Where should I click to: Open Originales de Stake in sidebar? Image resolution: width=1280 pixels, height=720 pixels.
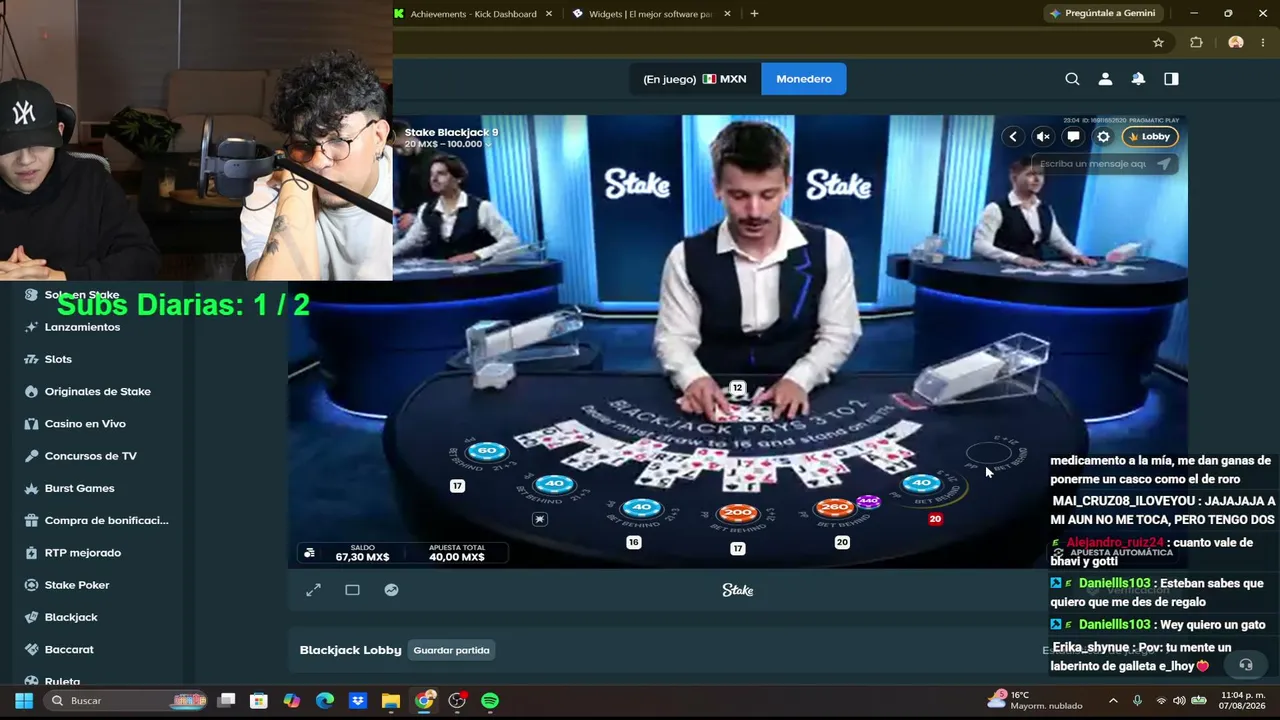coord(97,391)
